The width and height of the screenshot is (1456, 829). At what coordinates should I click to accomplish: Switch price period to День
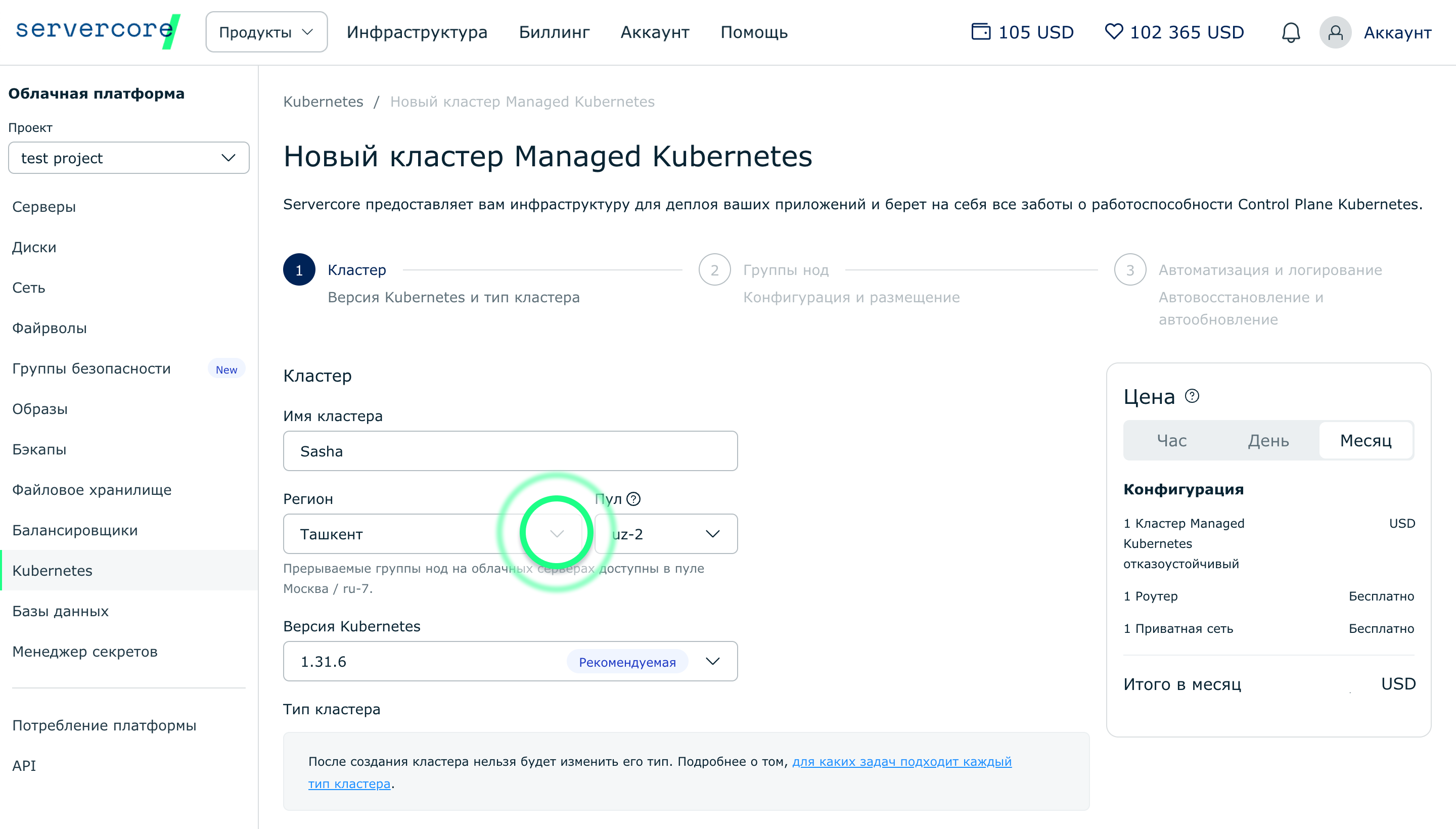coord(1268,441)
